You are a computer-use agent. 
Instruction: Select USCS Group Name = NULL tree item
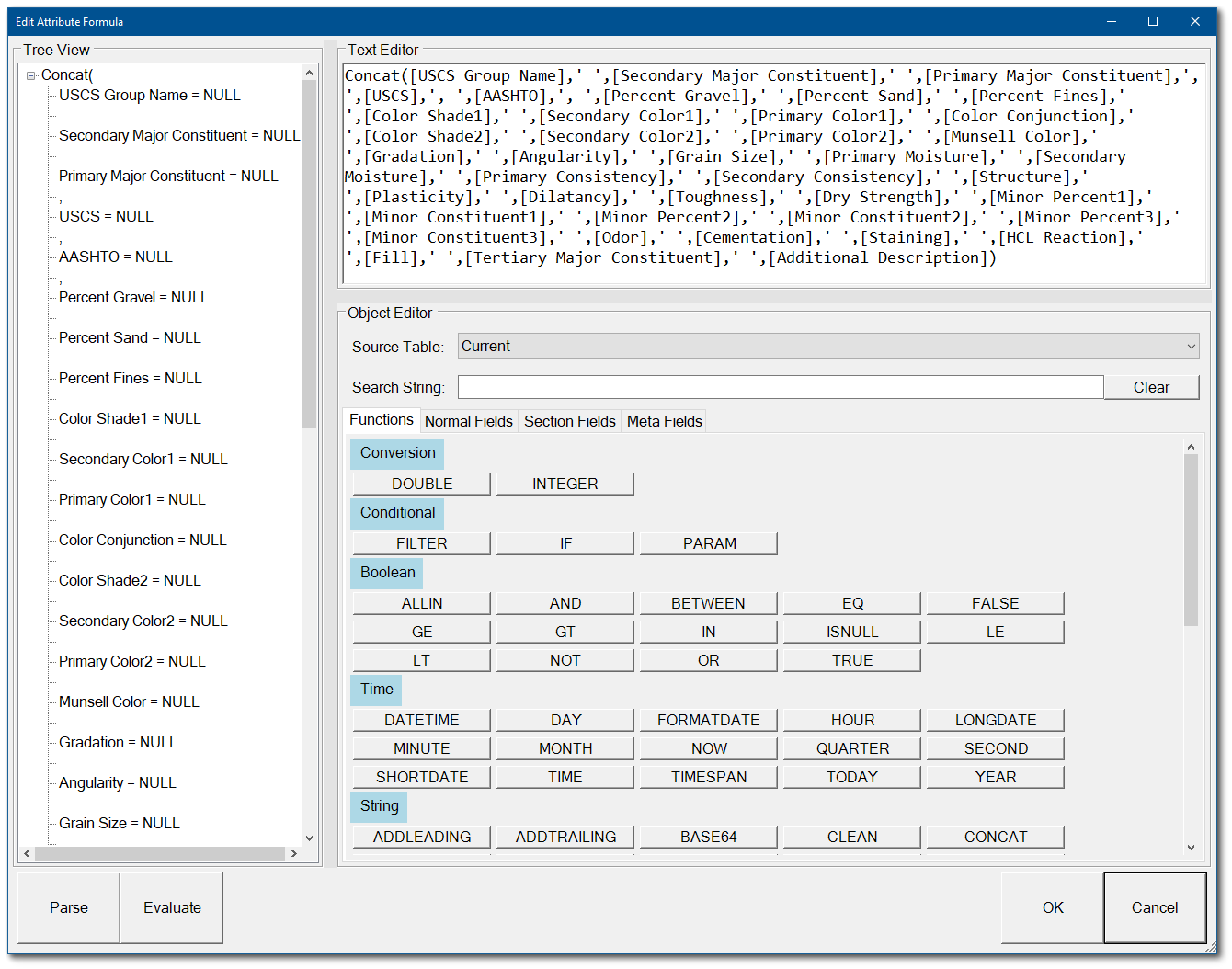coord(149,95)
